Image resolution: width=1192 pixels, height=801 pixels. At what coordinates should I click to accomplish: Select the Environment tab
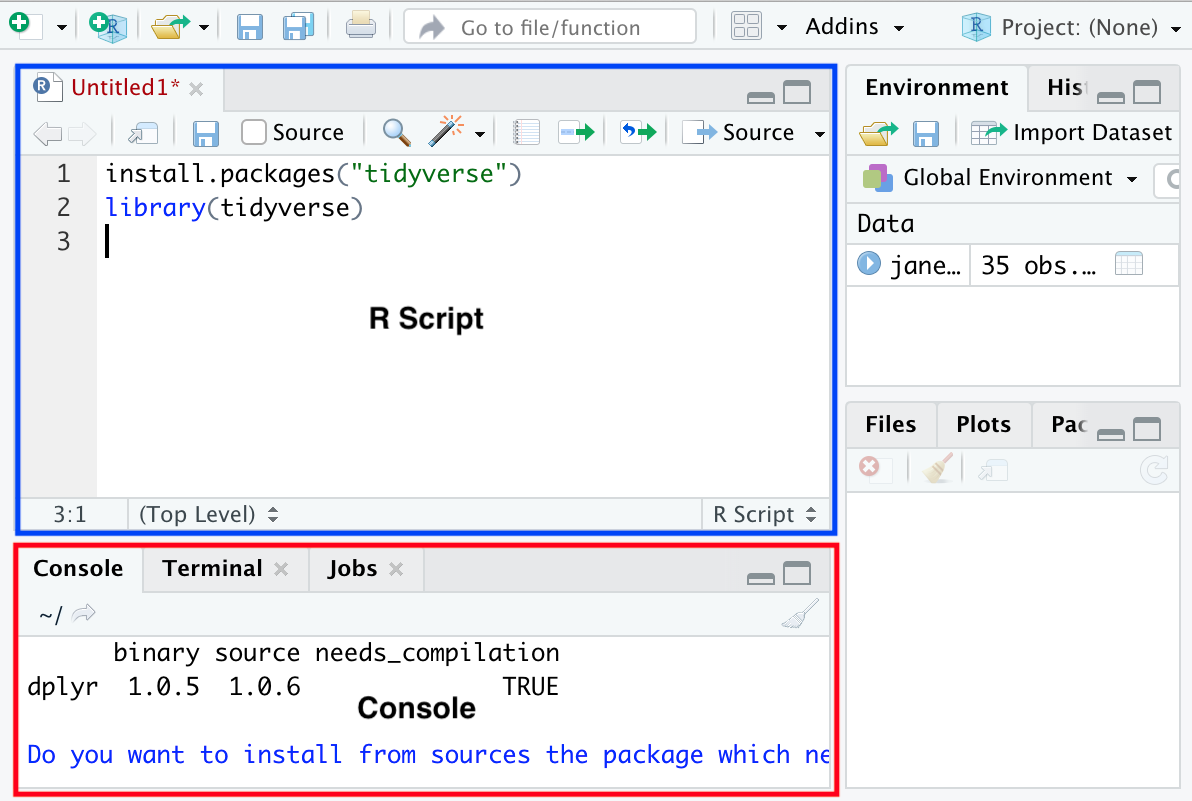937,87
